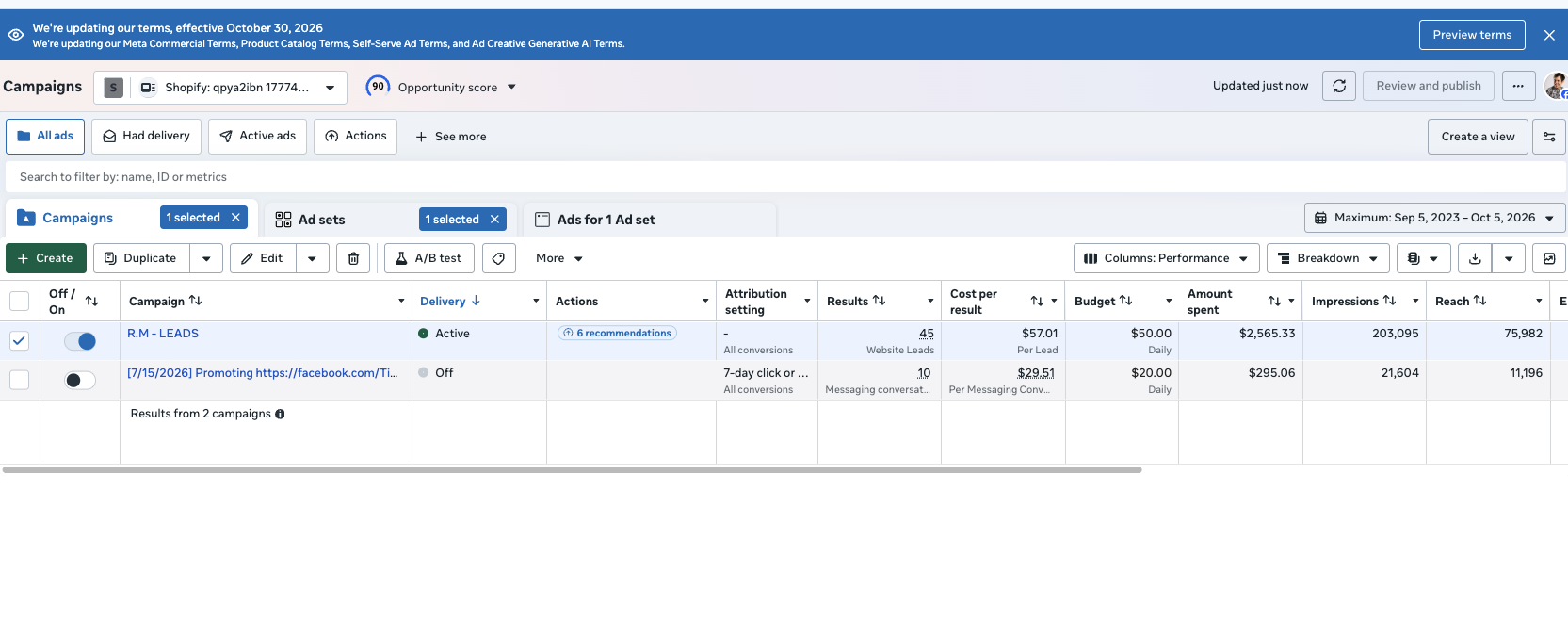The width and height of the screenshot is (1568, 622).
Task: Delete the selected campaign with the trash icon
Action: [353, 258]
